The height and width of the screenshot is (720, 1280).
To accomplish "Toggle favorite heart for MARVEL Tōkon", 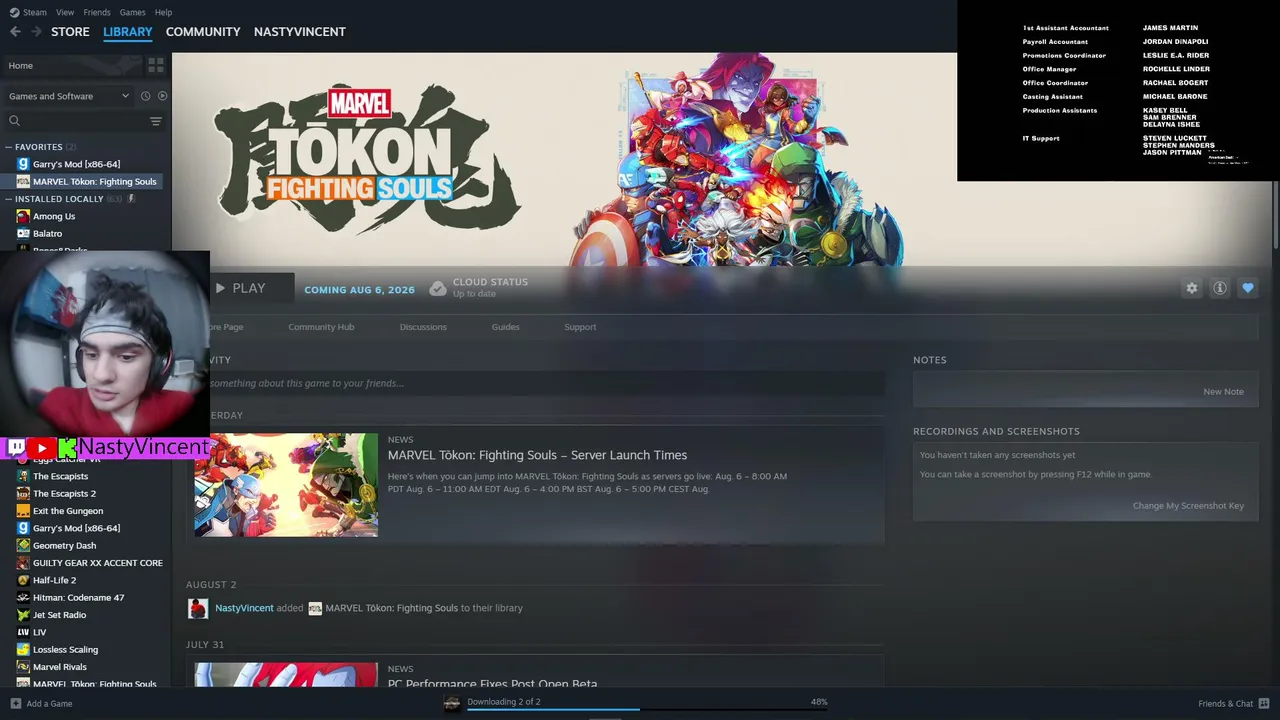I will (x=1248, y=288).
